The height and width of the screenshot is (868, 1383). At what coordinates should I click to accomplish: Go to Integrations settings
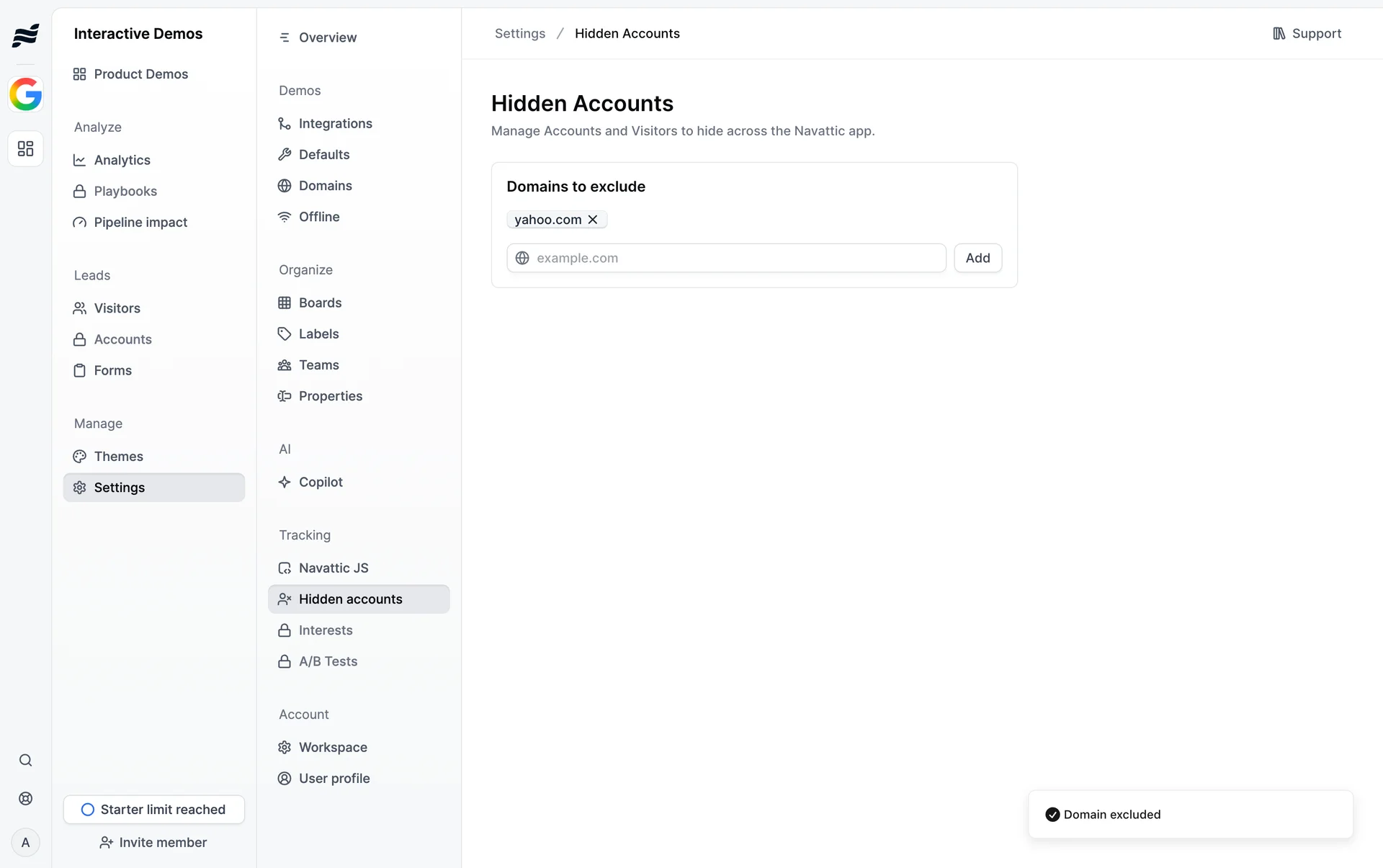[335, 124]
